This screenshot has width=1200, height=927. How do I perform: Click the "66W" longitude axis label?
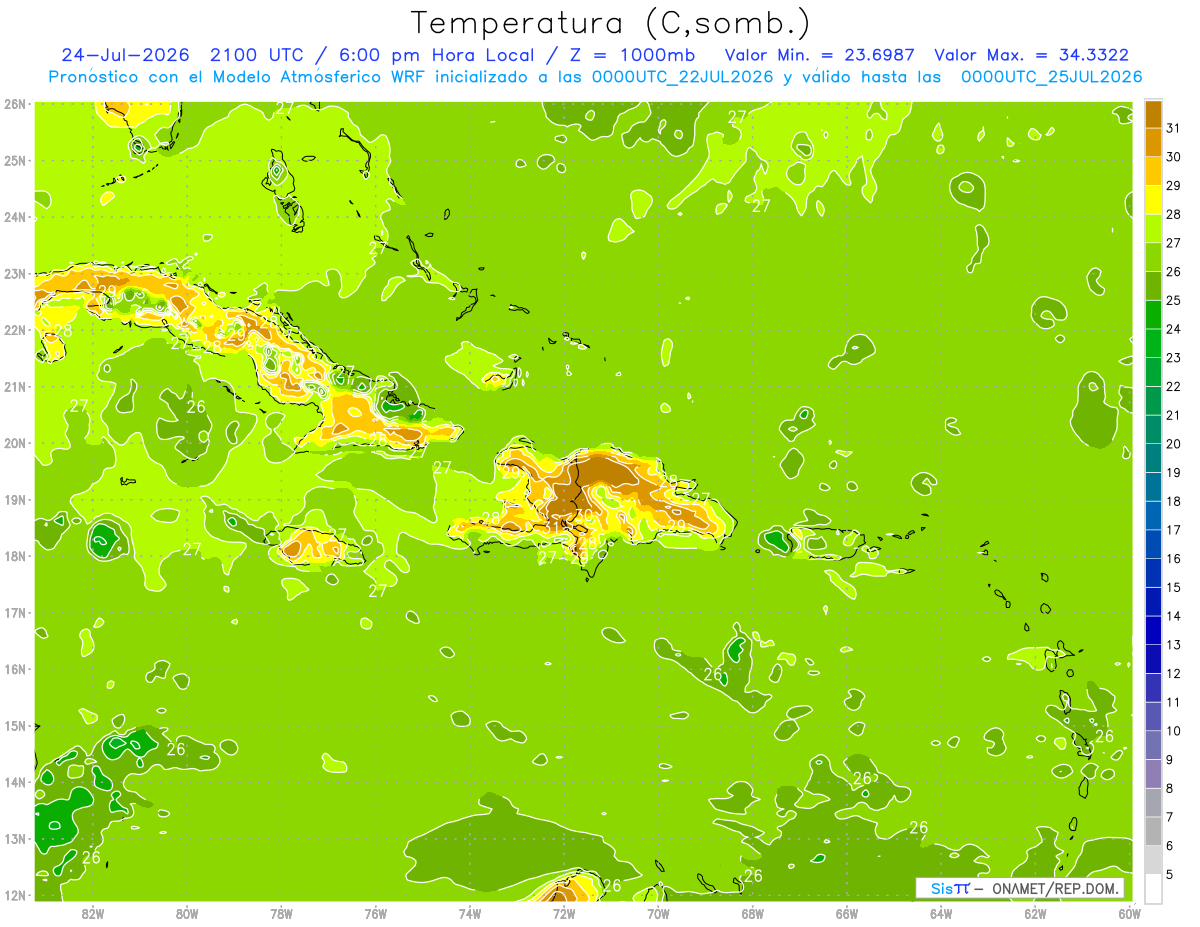[847, 914]
